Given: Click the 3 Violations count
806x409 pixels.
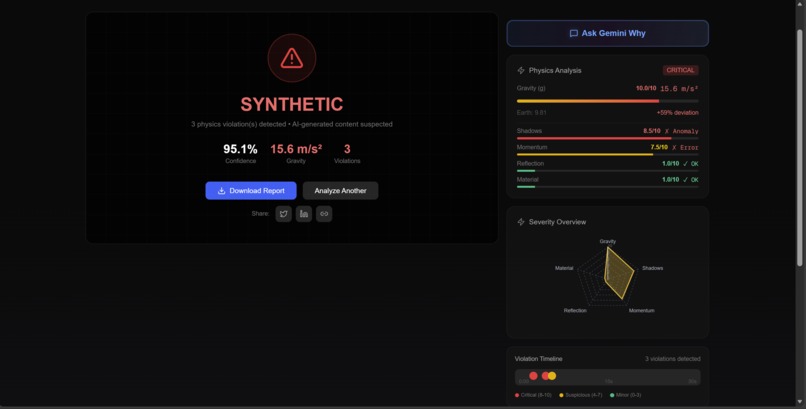Looking at the screenshot, I should [347, 149].
